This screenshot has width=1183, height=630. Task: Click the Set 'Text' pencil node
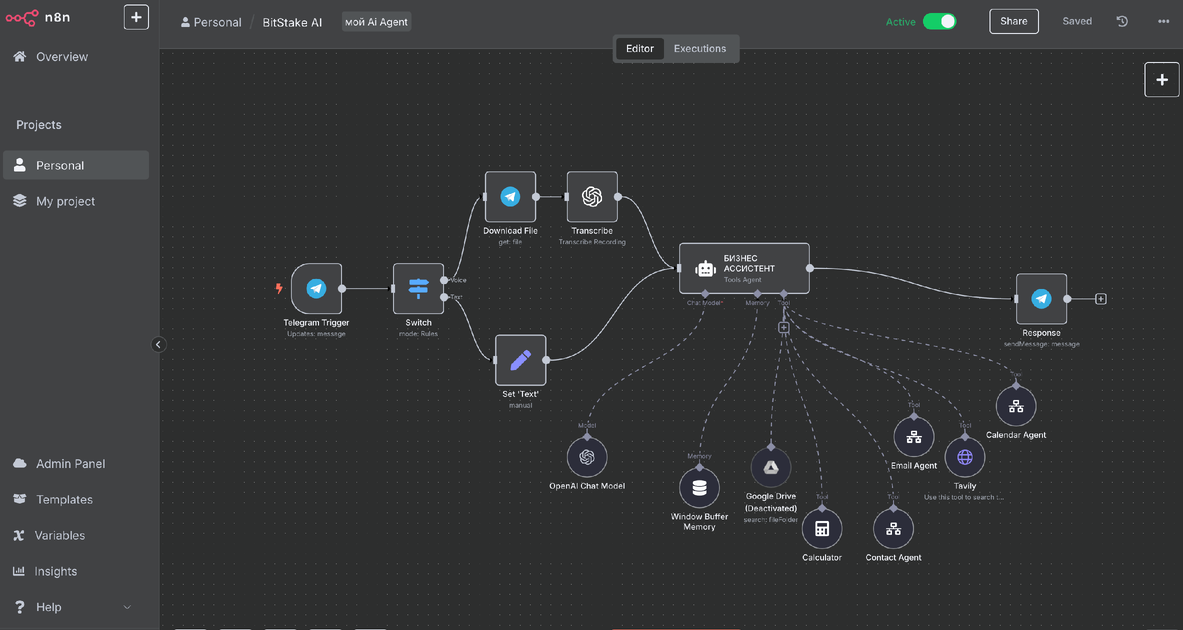[521, 360]
